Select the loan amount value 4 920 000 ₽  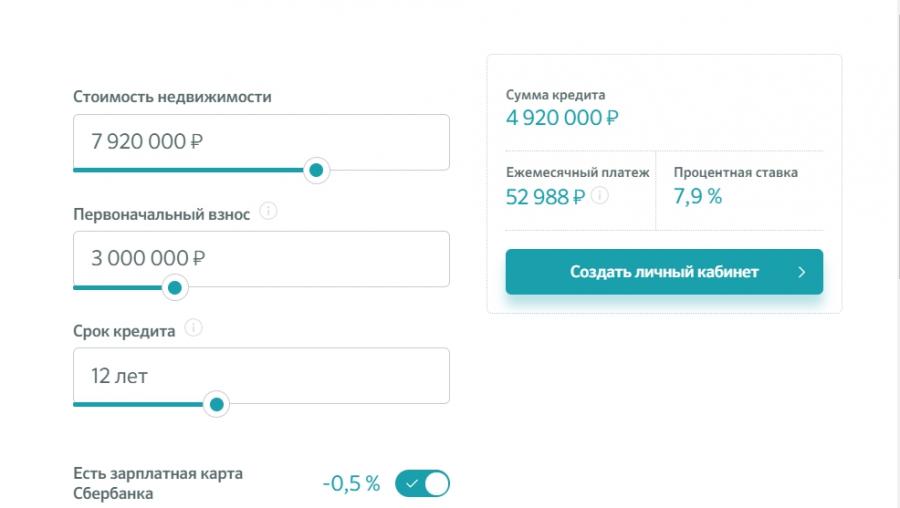[562, 118]
